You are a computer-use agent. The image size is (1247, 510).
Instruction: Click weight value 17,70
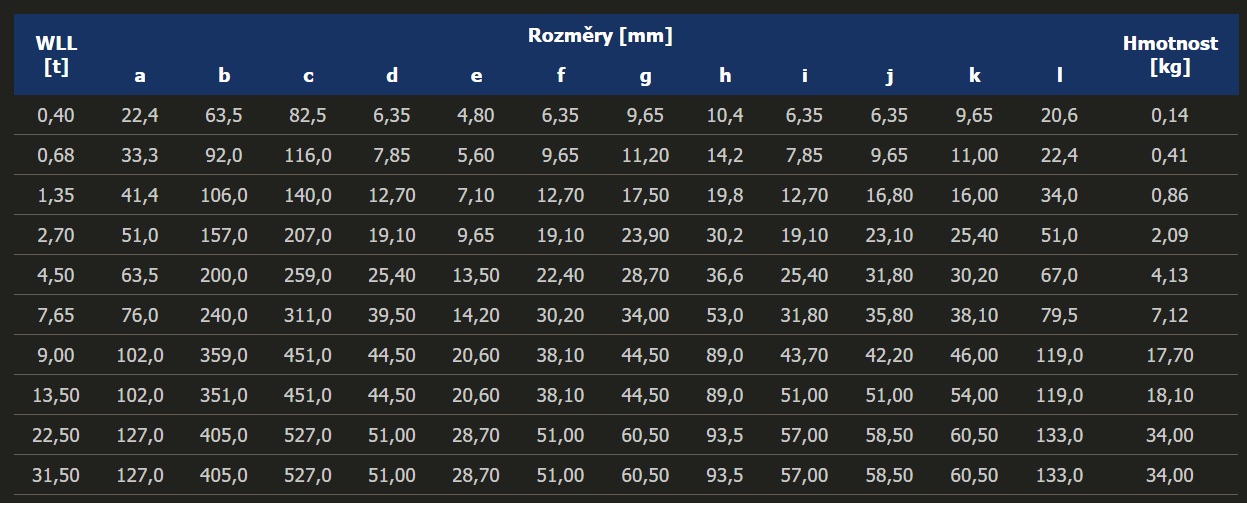[x=1170, y=355]
